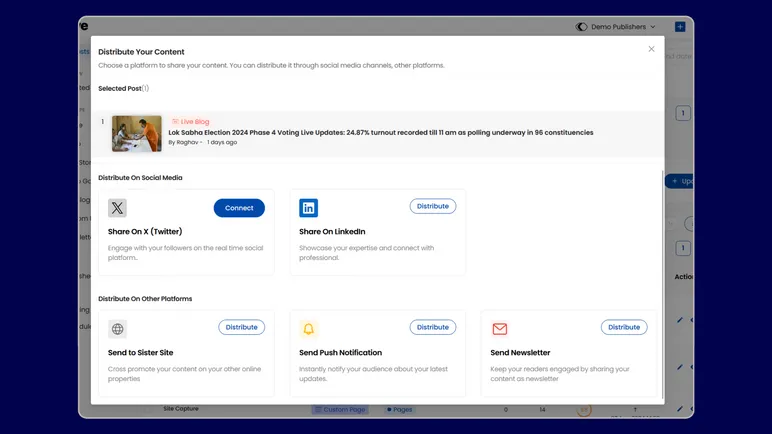Screen dimensions: 772x434
Task: Select the Custom Page tab behind dialog
Action: (x=346, y=409)
